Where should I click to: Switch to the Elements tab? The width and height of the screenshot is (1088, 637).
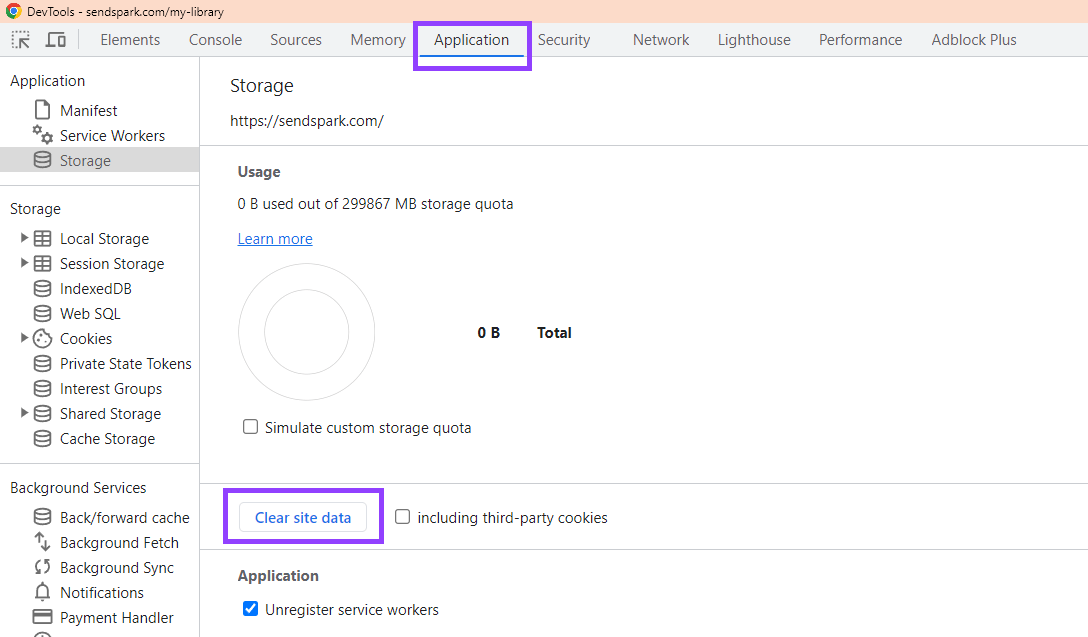(130, 40)
